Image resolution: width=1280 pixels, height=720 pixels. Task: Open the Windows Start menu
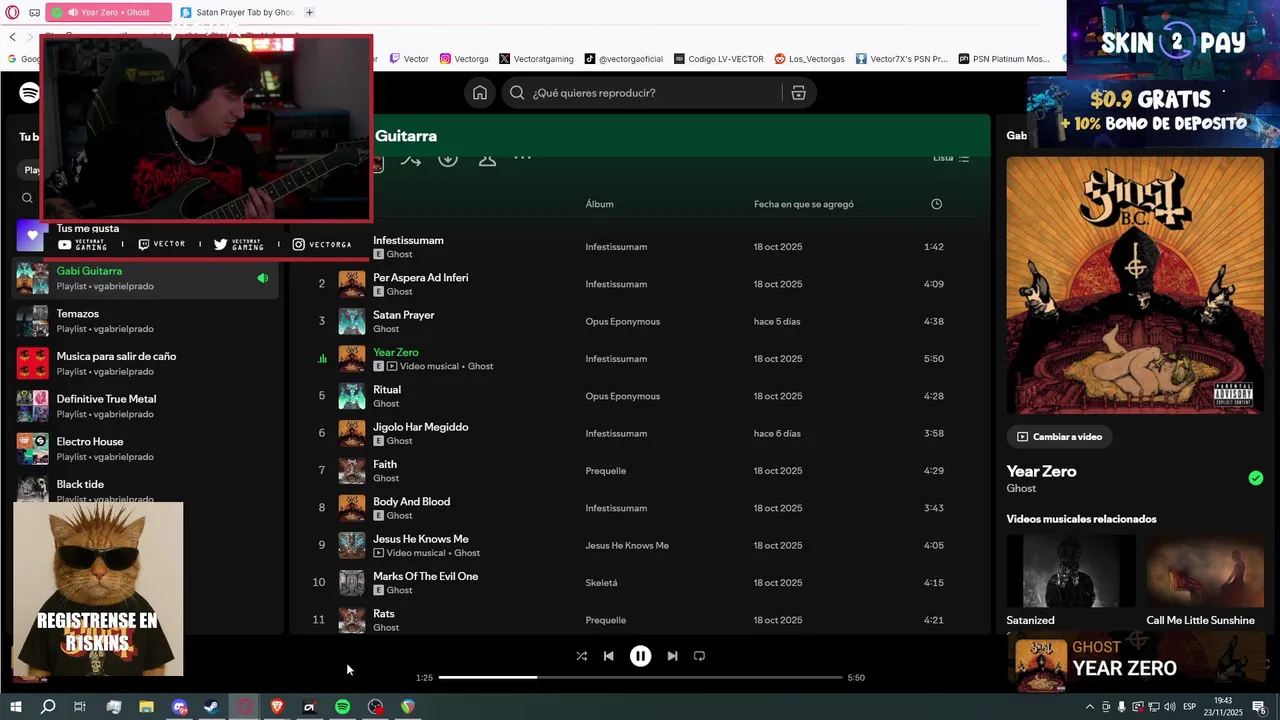tap(15, 707)
